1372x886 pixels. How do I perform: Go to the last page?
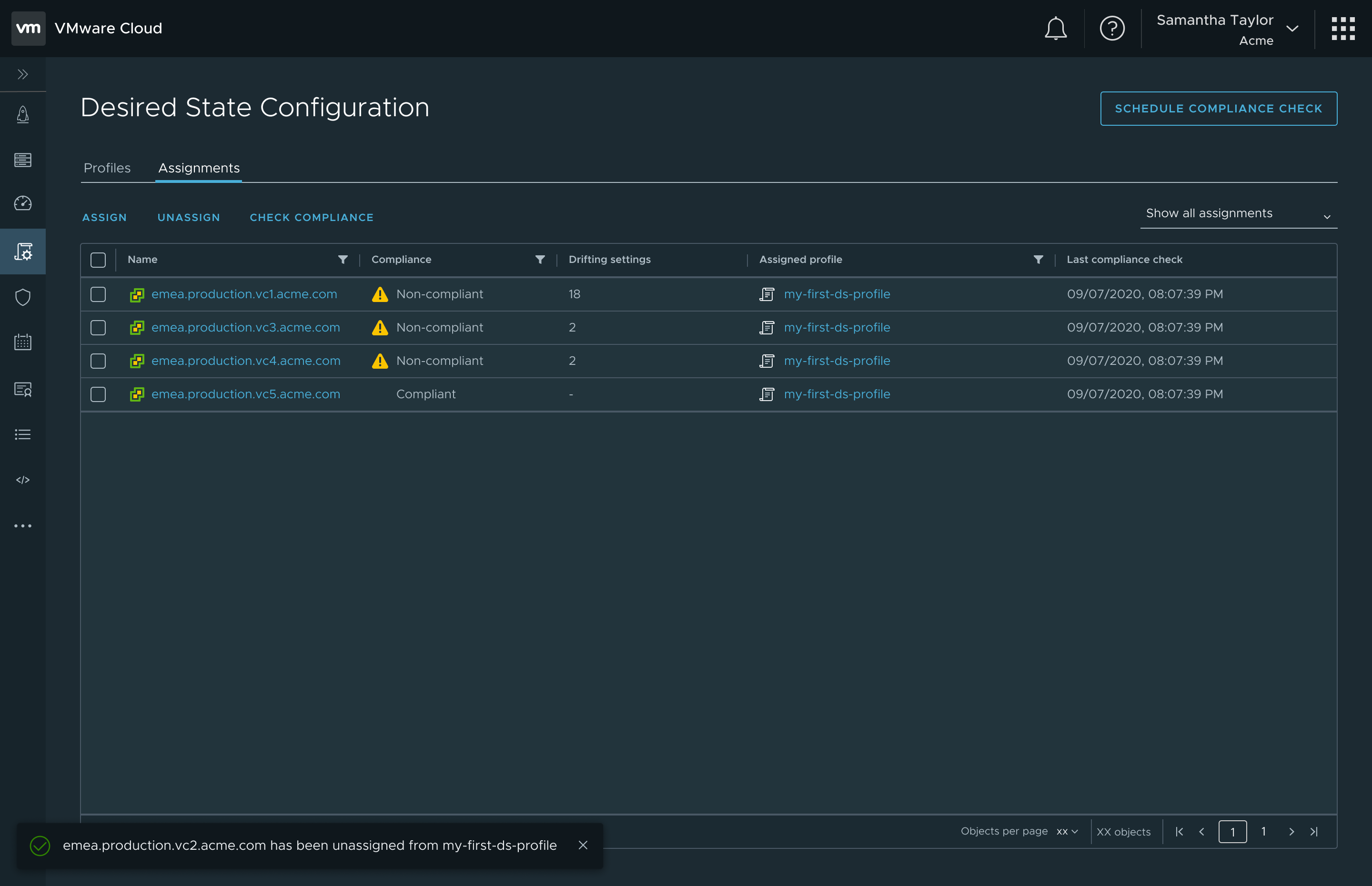(1314, 832)
